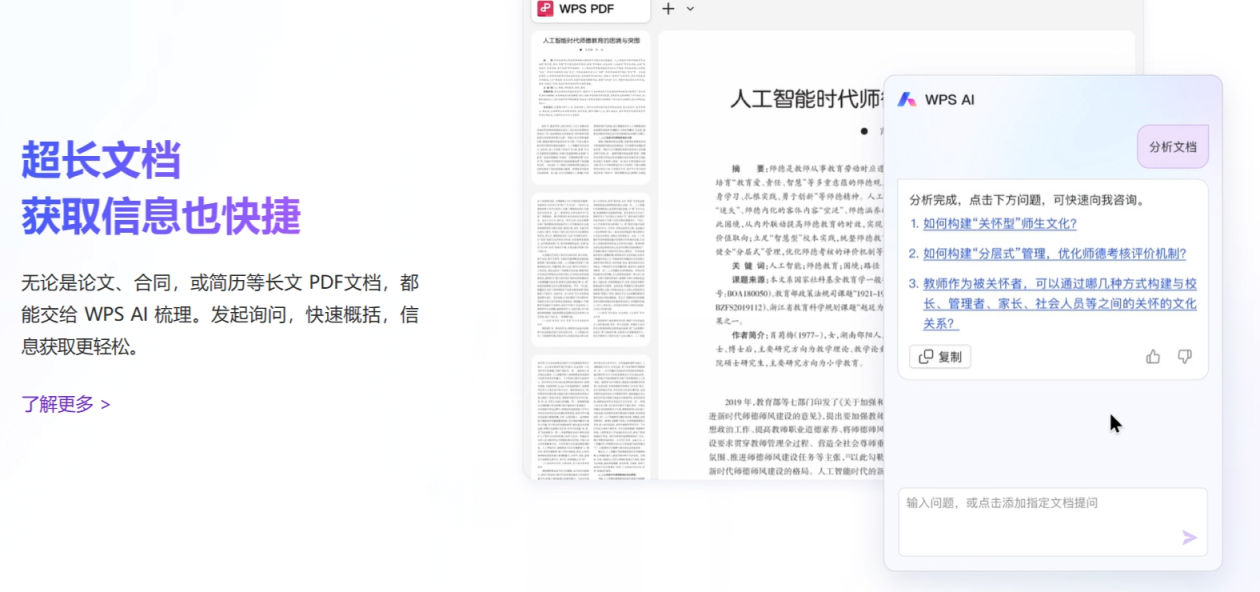Select the third page thumbnail
1260x592 pixels.
tap(591, 415)
